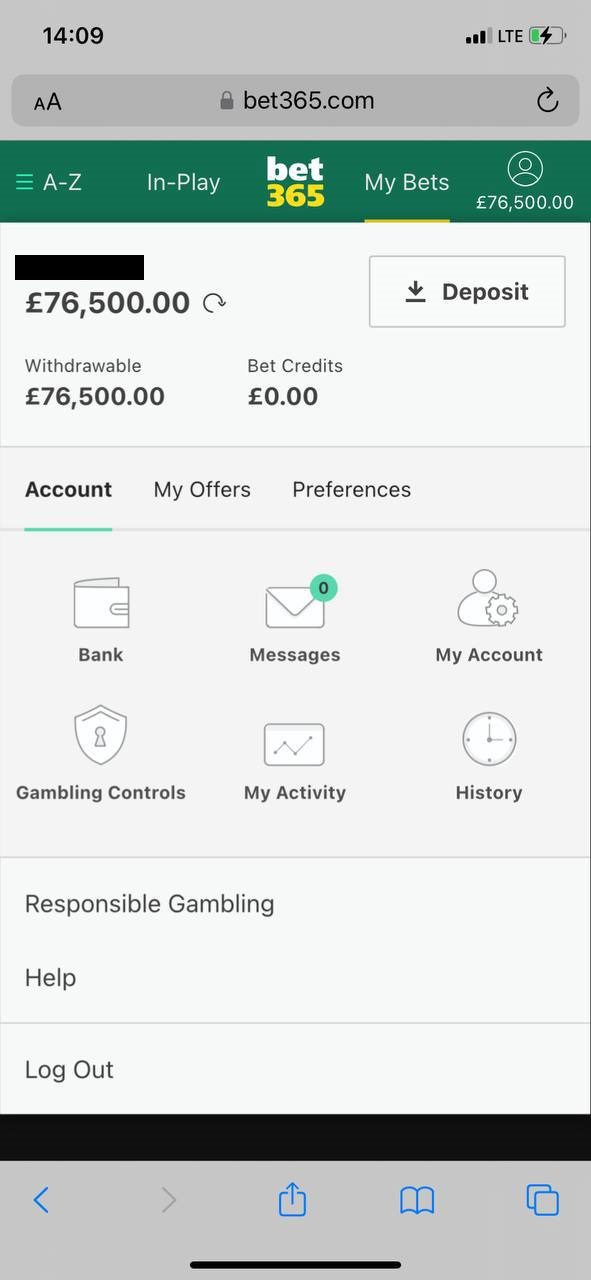Open the A-Z hamburger menu
The height and width of the screenshot is (1280, 591).
click(x=49, y=182)
